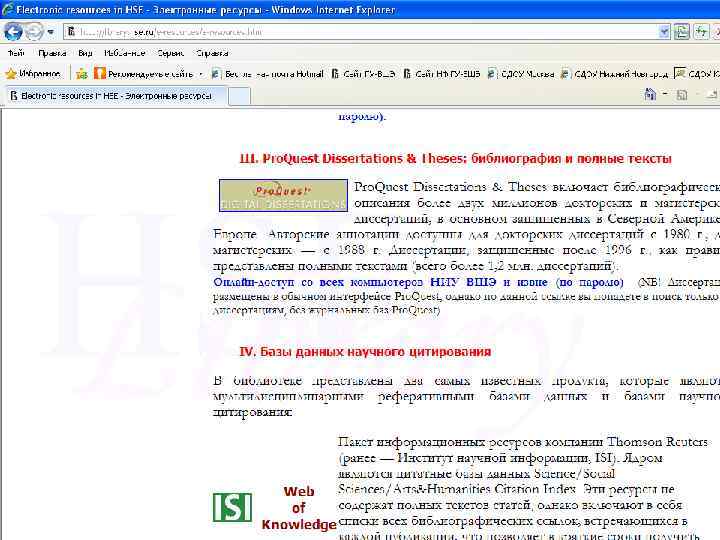Open СДОУ Москва favorites bar link
The image size is (720, 540).
point(521,73)
